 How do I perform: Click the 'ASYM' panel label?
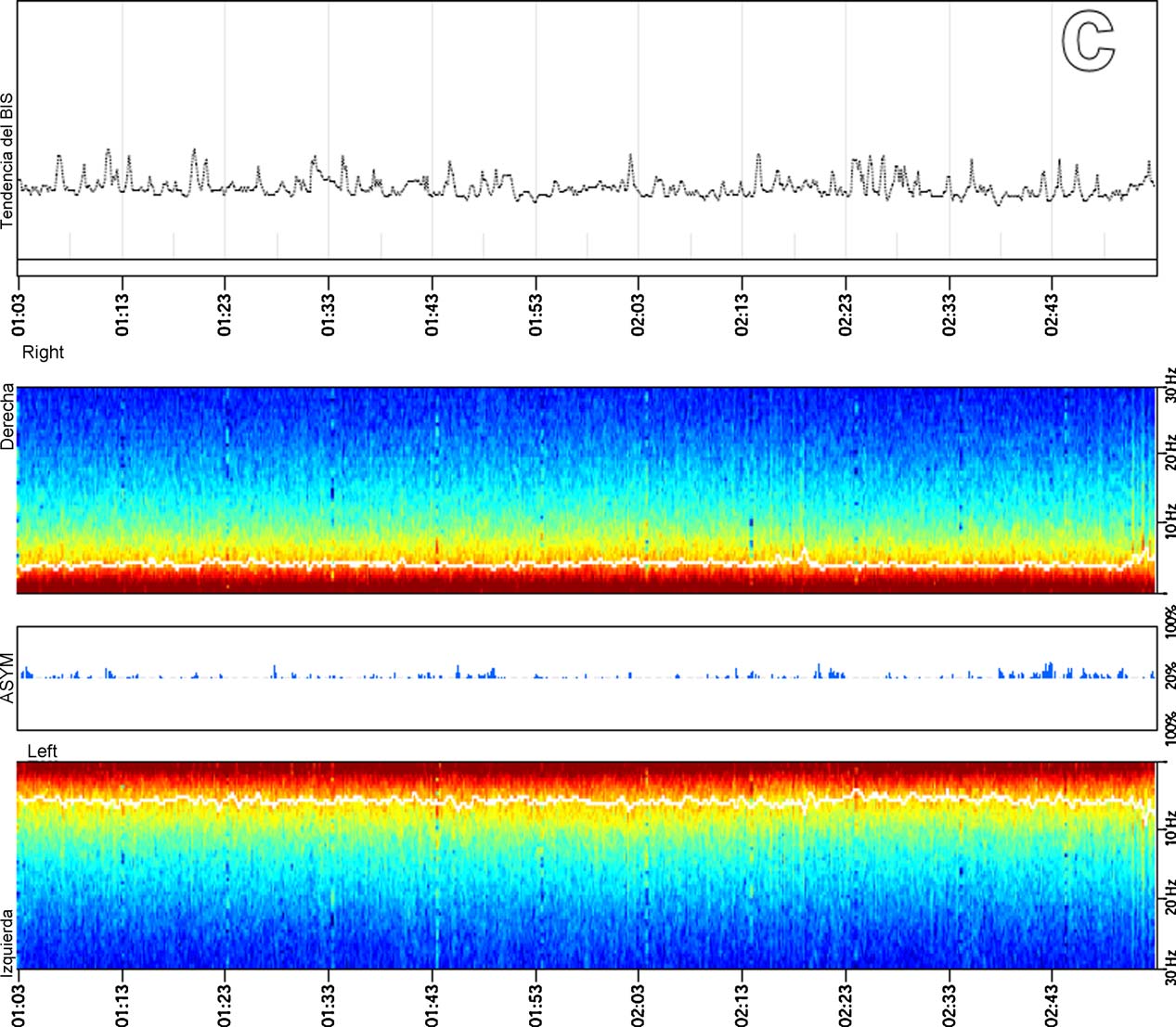tap(8, 678)
